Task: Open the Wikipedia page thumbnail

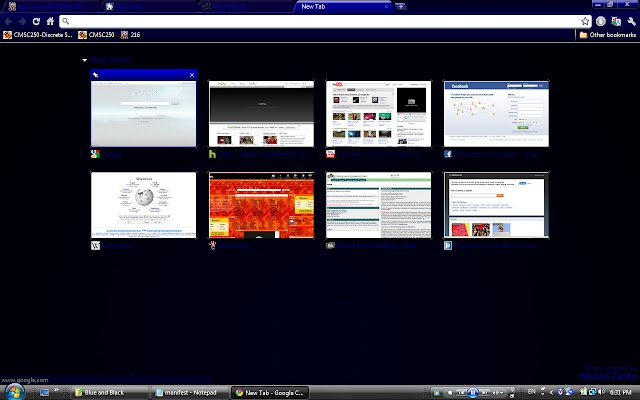Action: 144,205
